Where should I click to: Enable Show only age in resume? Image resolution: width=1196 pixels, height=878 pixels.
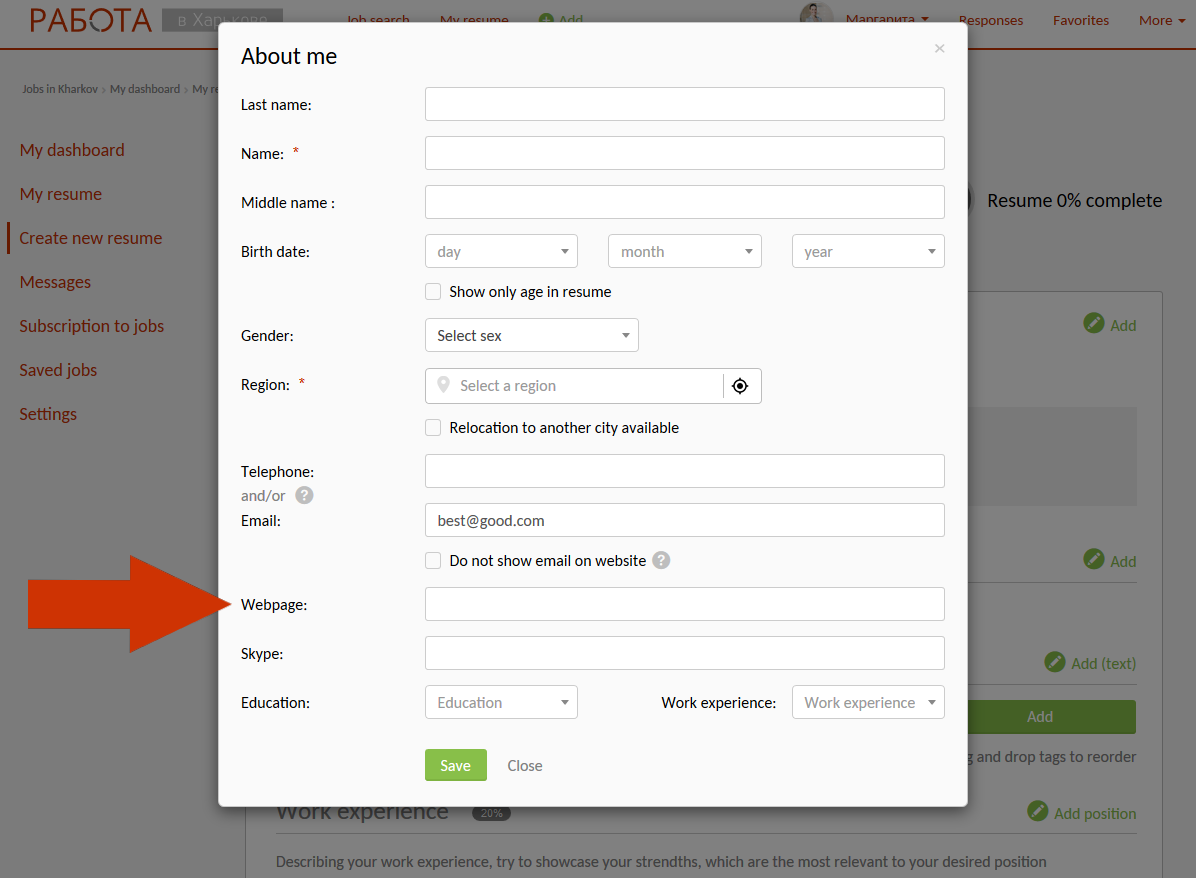pos(433,292)
